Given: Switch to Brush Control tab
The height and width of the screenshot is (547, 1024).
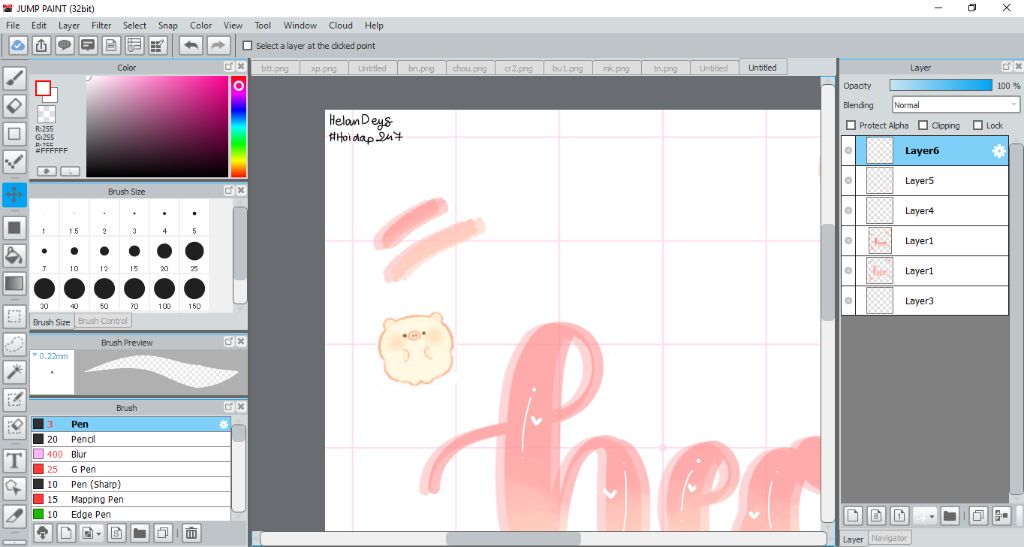Looking at the screenshot, I should [103, 321].
